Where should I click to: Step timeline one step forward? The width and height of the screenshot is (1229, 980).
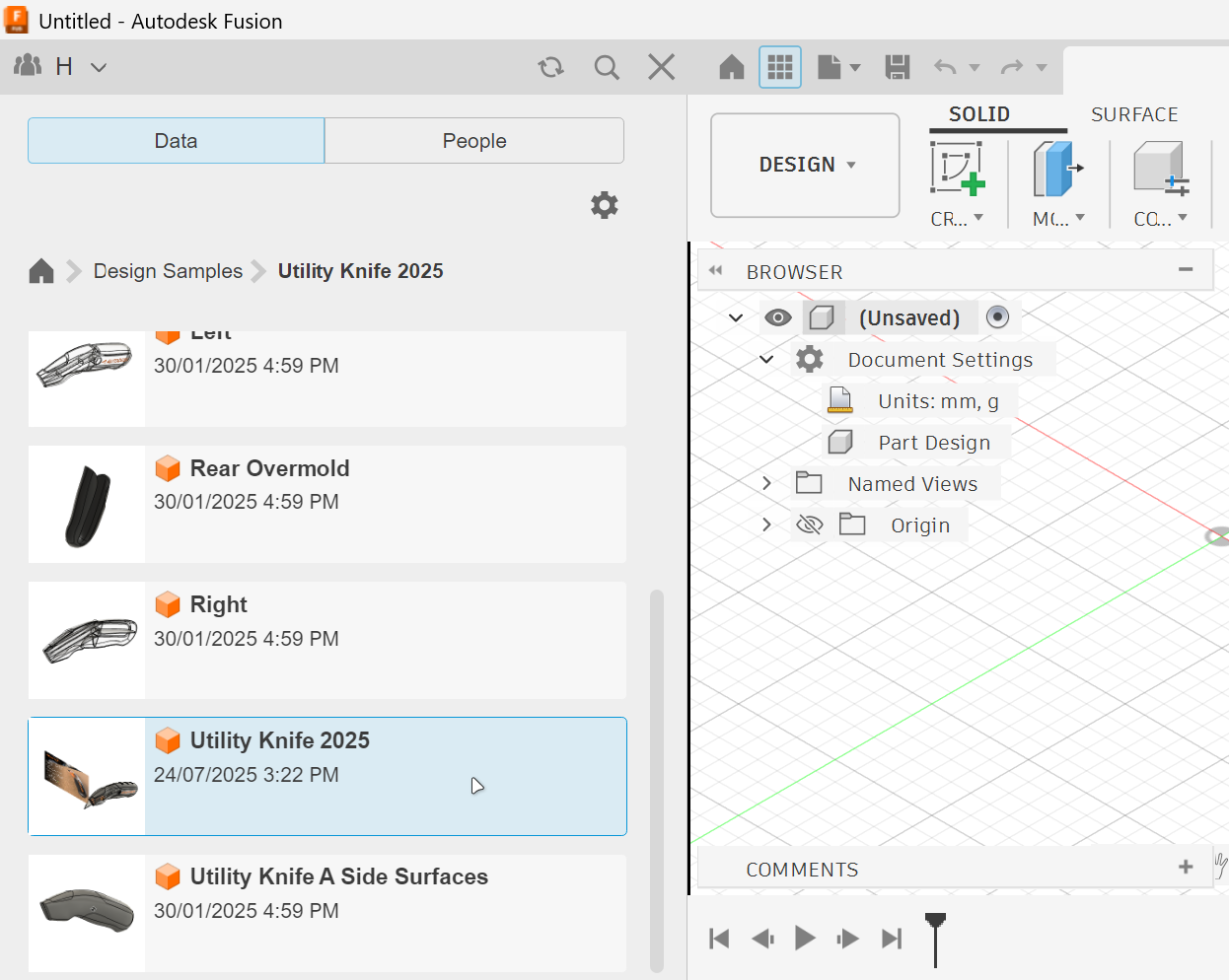pos(847,939)
